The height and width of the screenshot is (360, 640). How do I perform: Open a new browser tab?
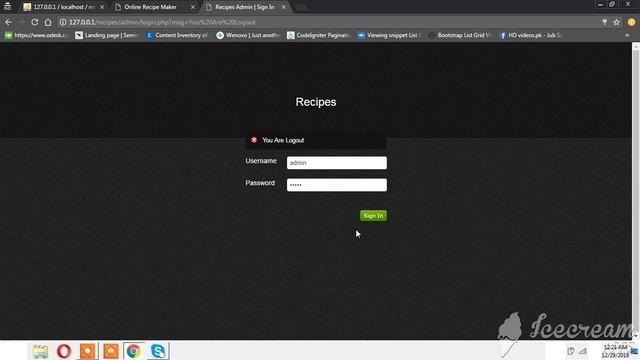coord(301,7)
